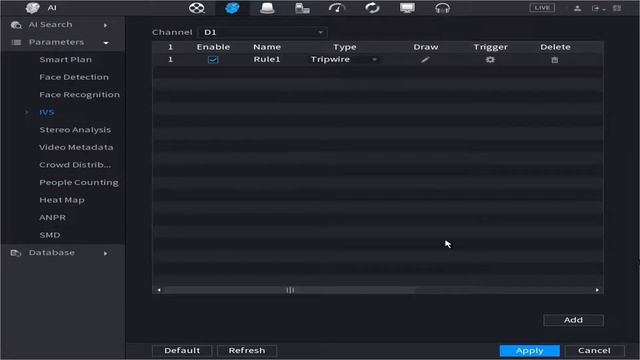Open the user account icon
This screenshot has width=640, height=360.
577,8
